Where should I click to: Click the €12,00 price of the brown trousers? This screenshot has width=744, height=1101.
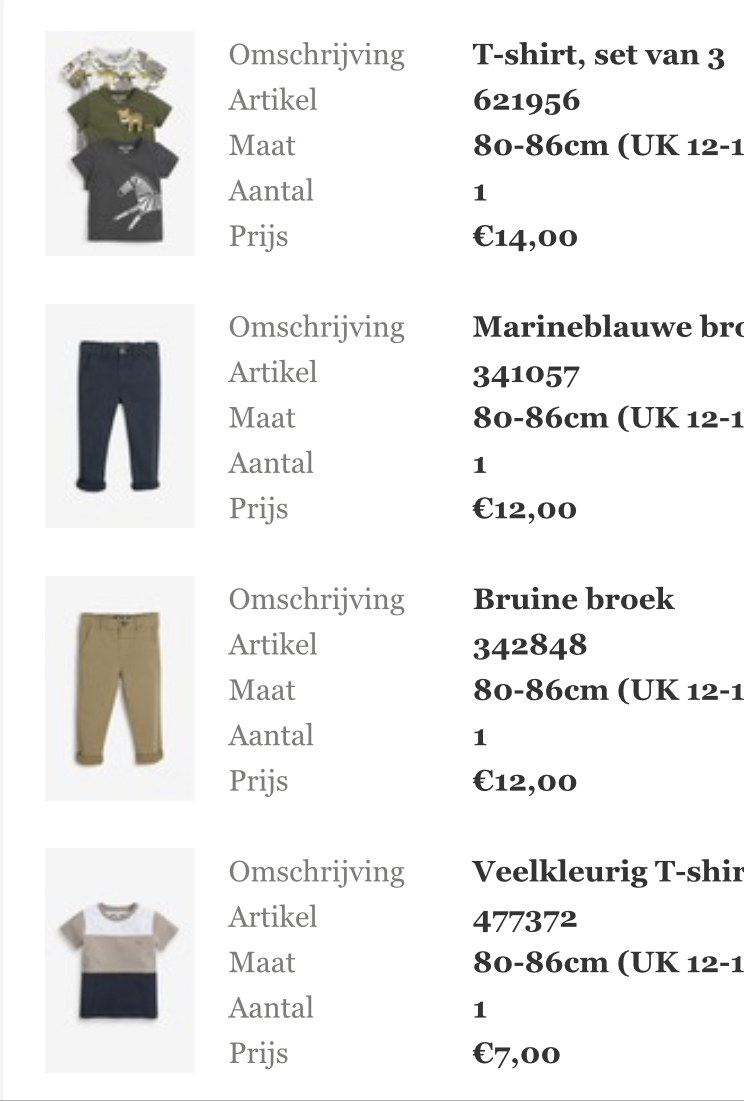(525, 782)
